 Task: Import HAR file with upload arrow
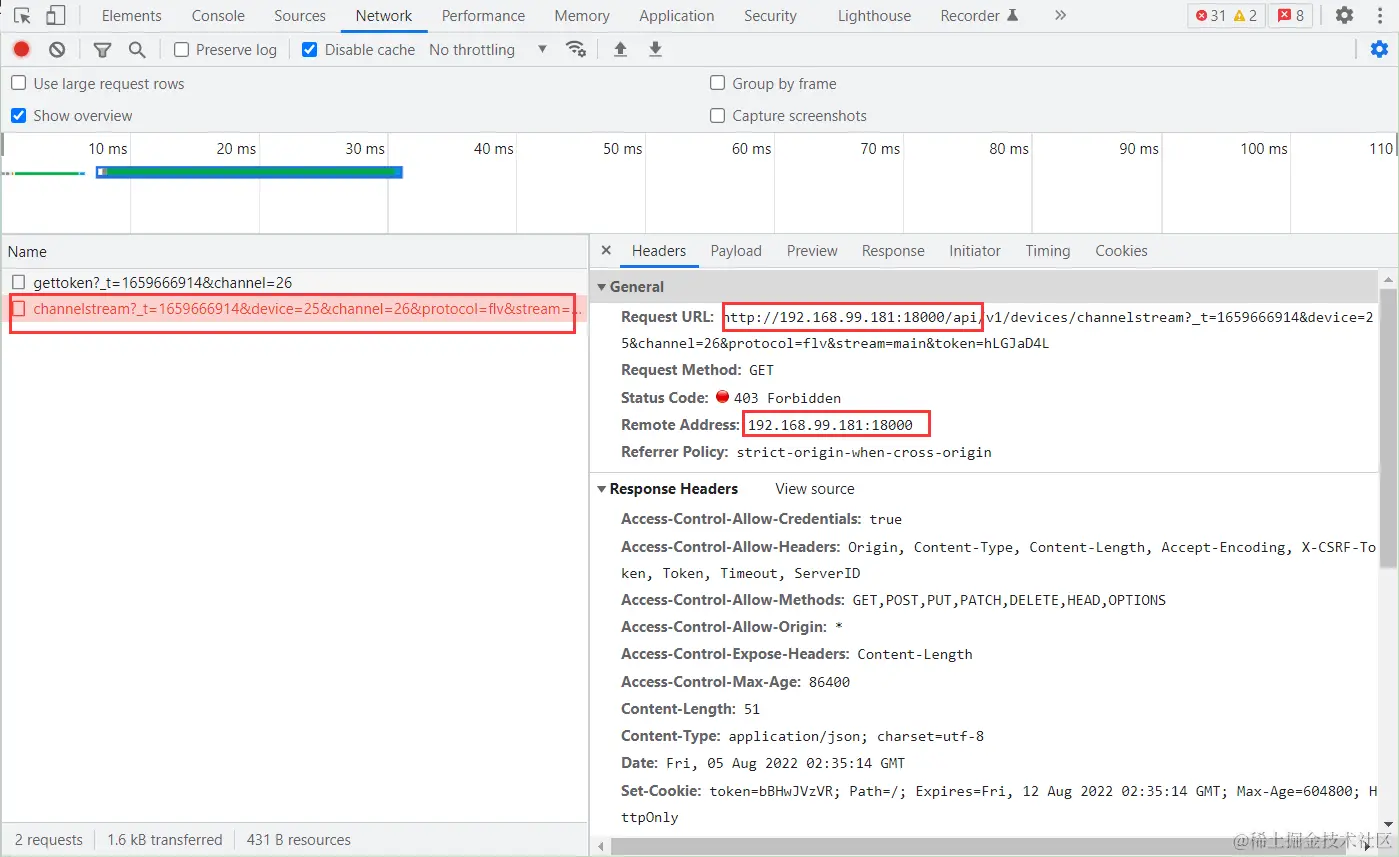620,49
